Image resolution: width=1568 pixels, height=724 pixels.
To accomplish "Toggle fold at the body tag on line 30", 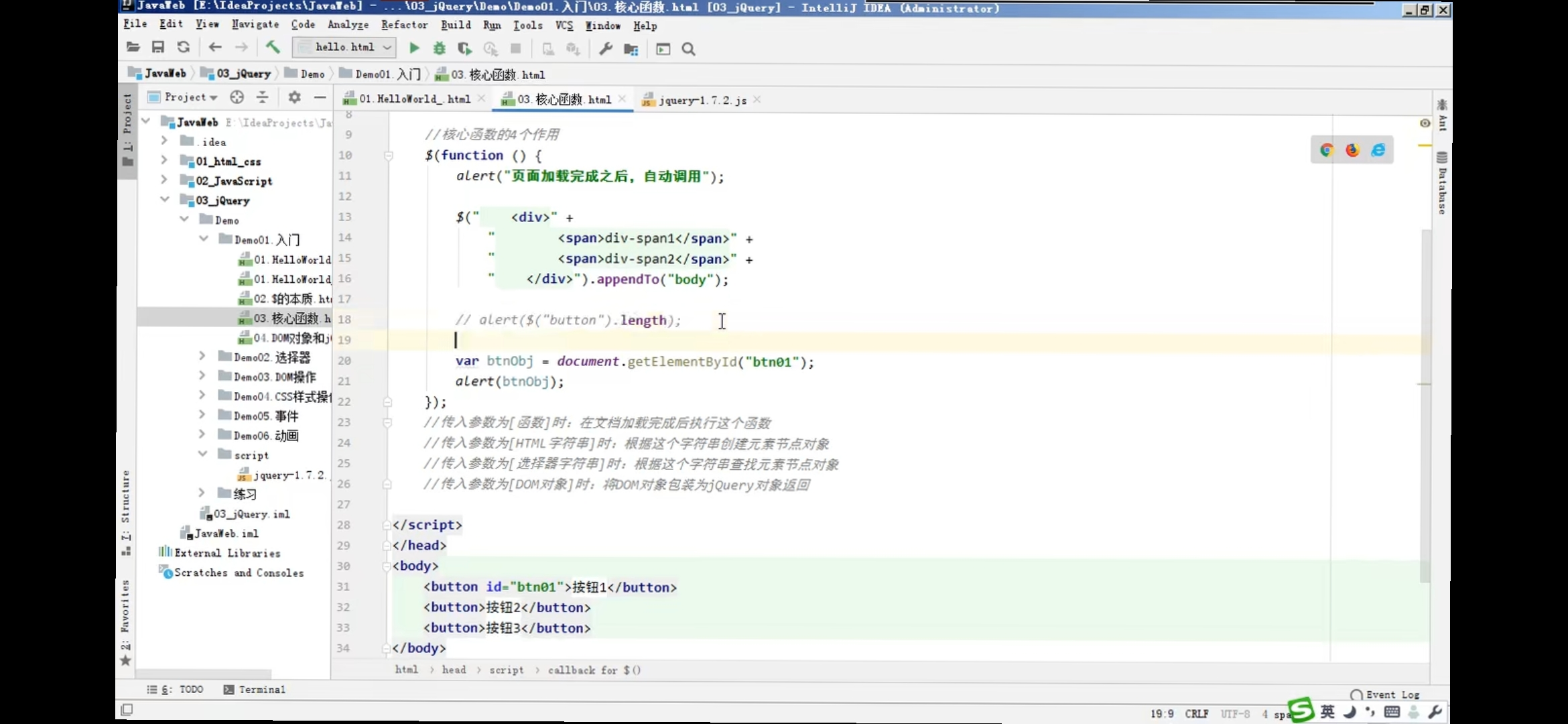I will click(387, 566).
